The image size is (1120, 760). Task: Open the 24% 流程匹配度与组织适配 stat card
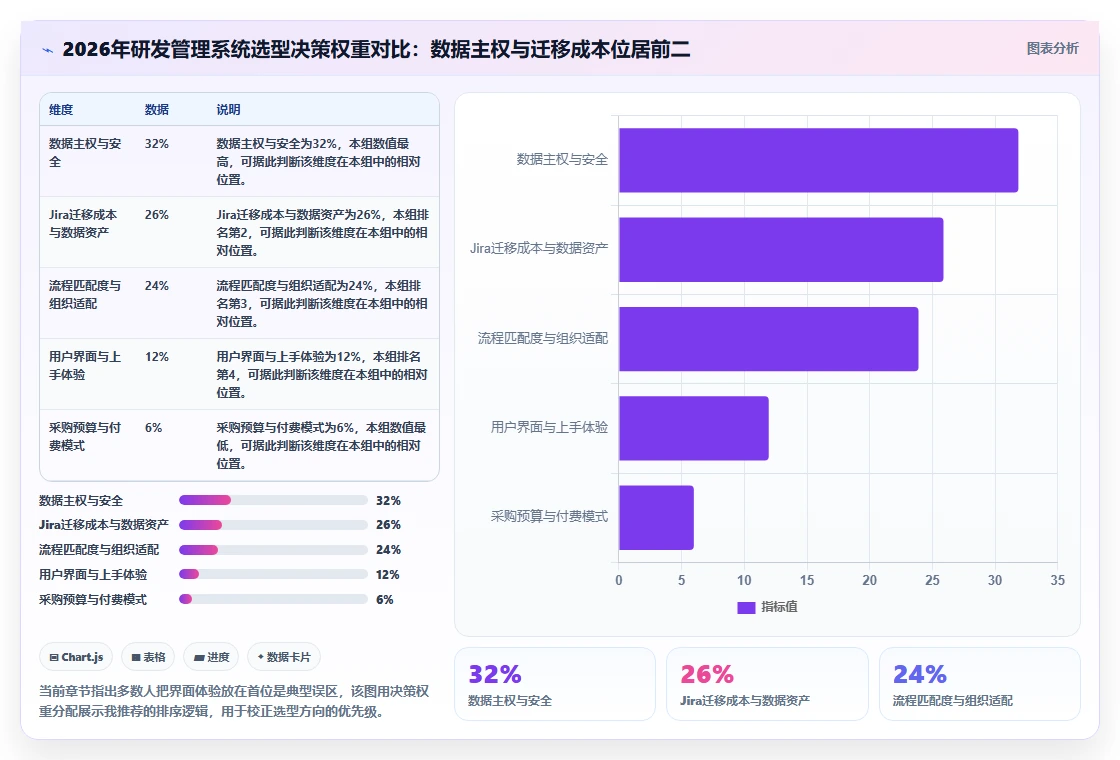(x=979, y=684)
